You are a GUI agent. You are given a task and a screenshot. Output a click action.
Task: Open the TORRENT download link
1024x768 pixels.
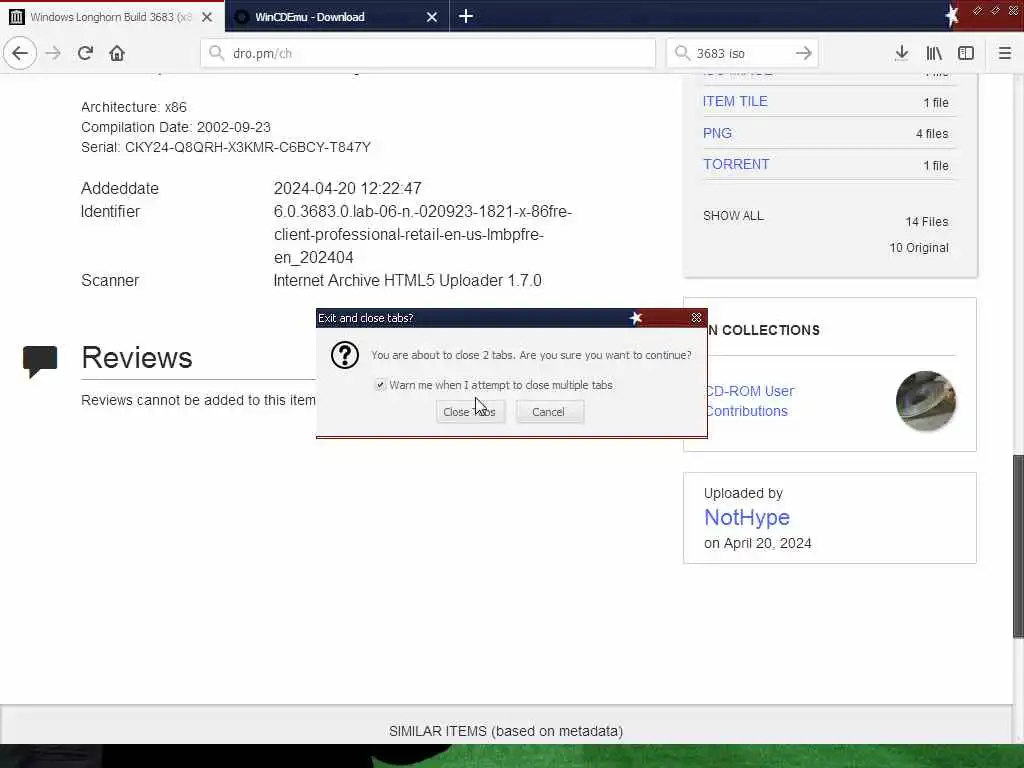point(736,165)
